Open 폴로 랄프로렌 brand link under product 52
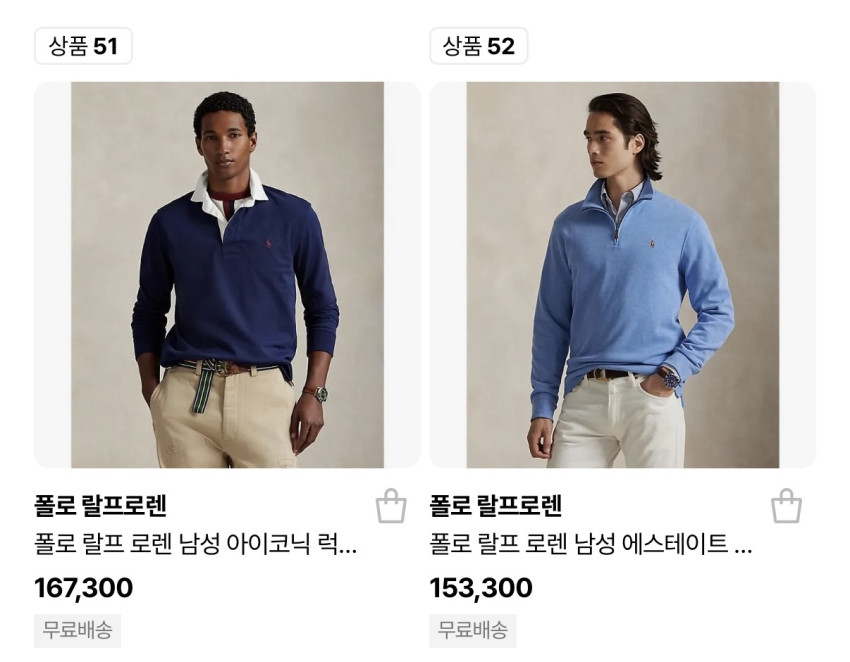 click(495, 505)
